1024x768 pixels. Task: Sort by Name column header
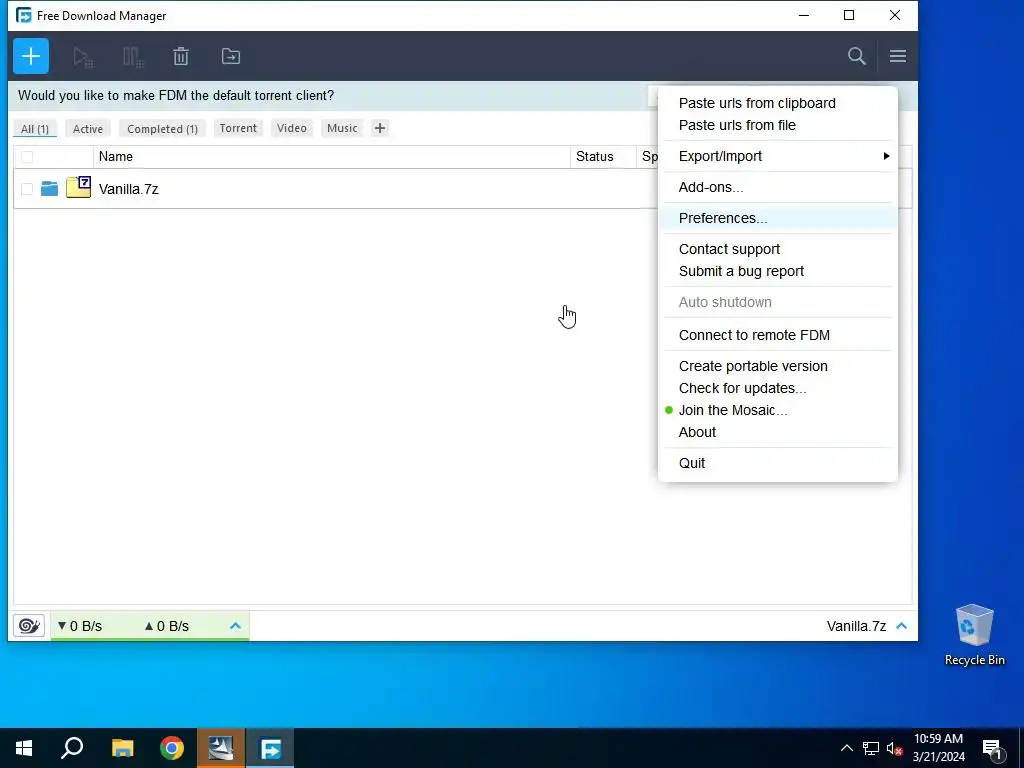coord(332,157)
